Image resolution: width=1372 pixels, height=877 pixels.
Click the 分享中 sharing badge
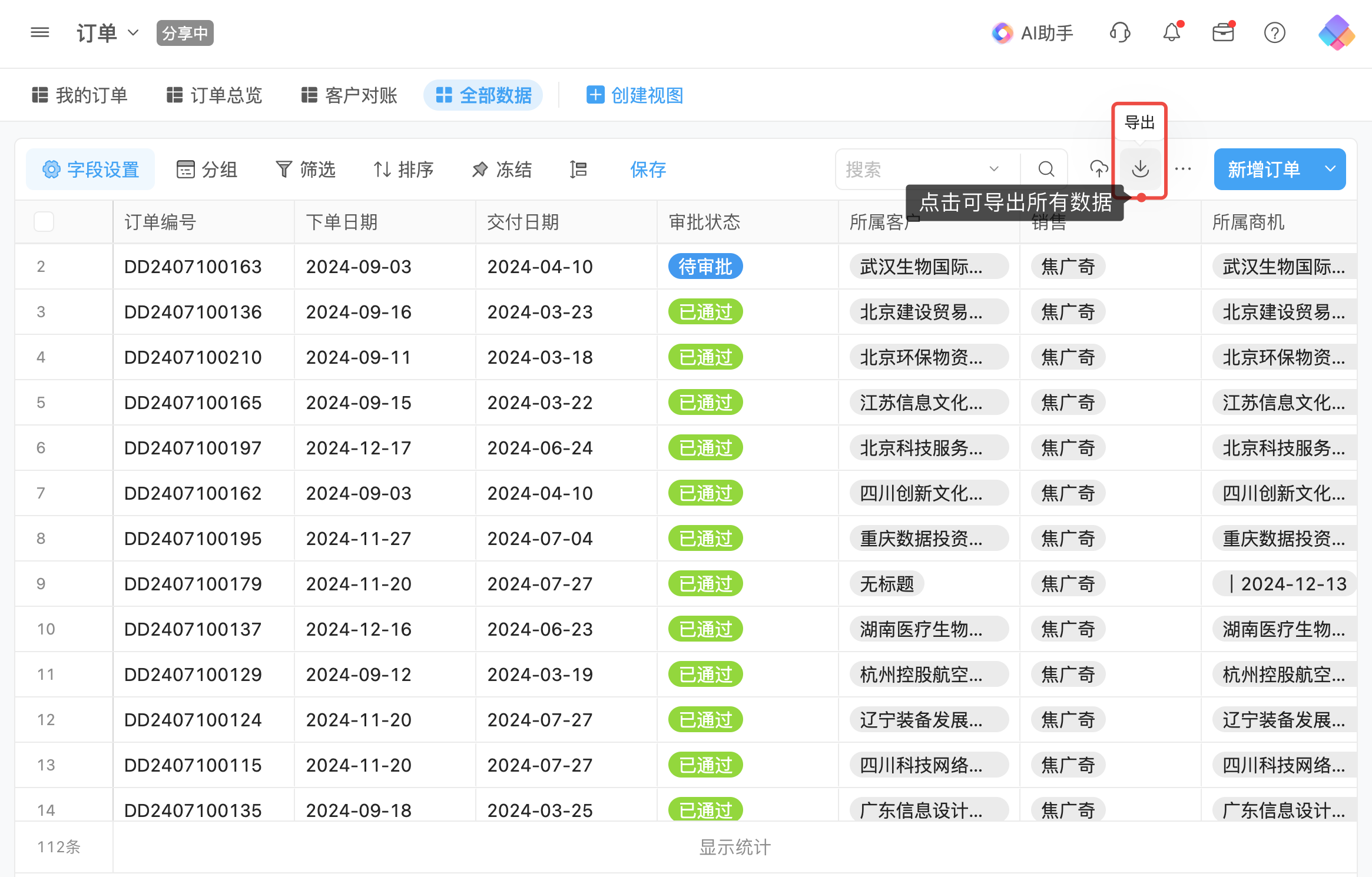tap(185, 33)
